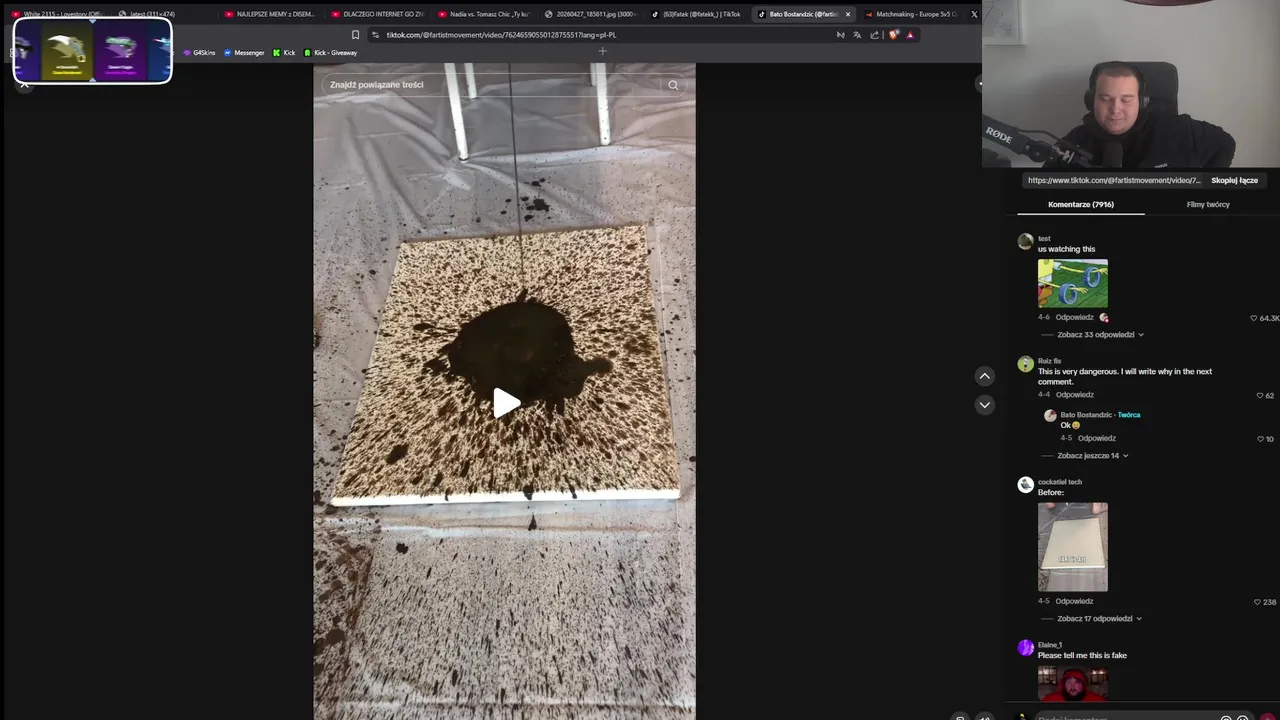The width and height of the screenshot is (1280, 720).
Task: Reply to cockatiel tech's 'Before:' comment
Action: click(1074, 601)
